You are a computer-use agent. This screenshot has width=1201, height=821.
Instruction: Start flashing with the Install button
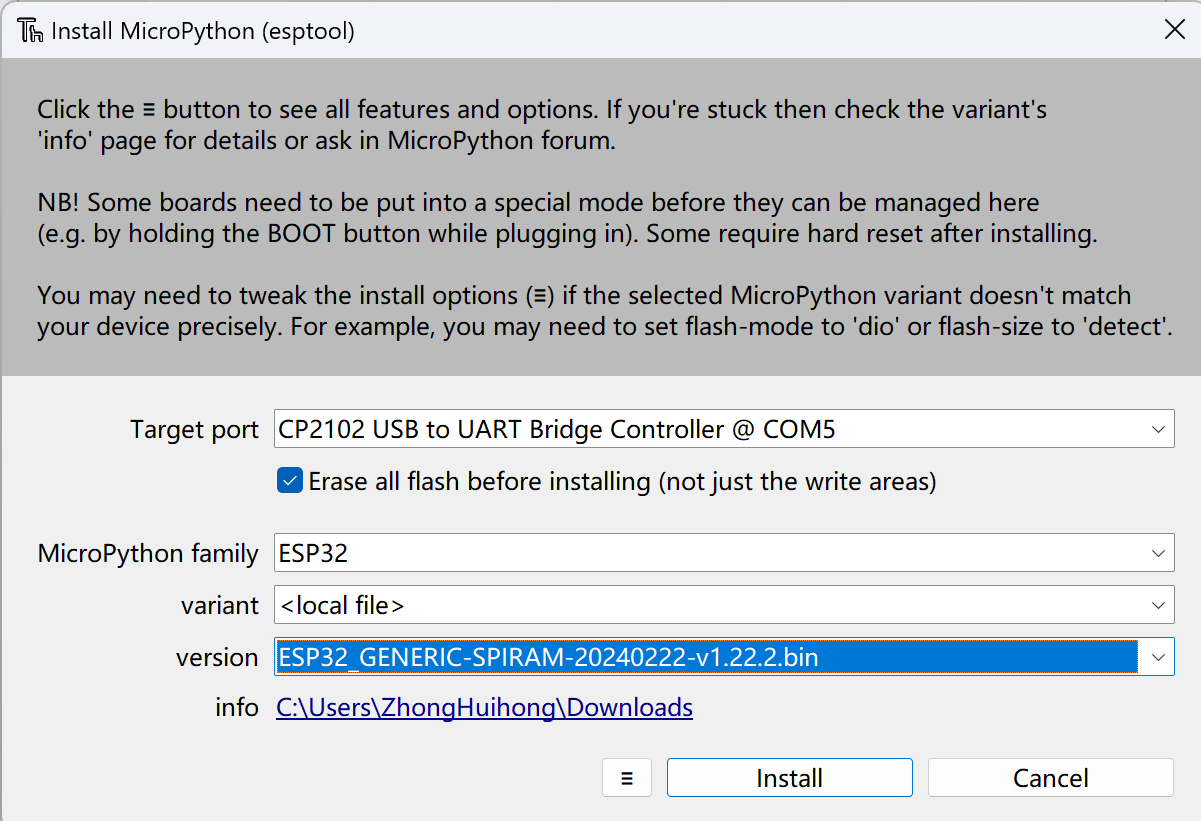(790, 778)
